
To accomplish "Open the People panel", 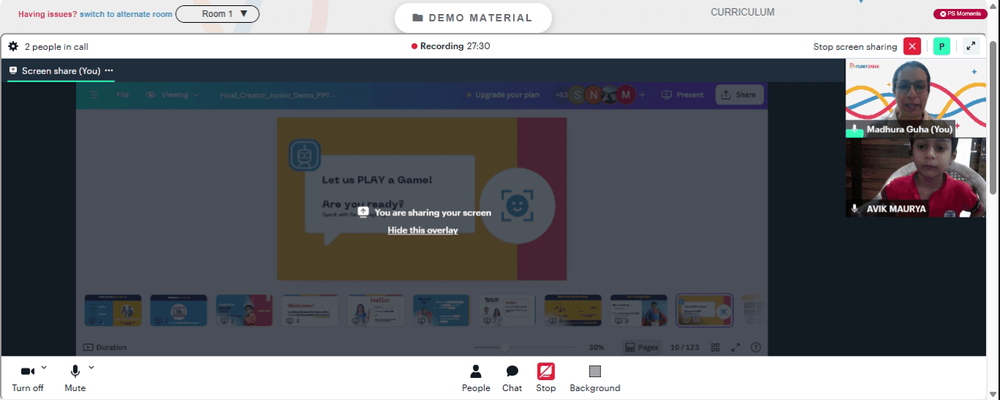I will click(x=476, y=378).
